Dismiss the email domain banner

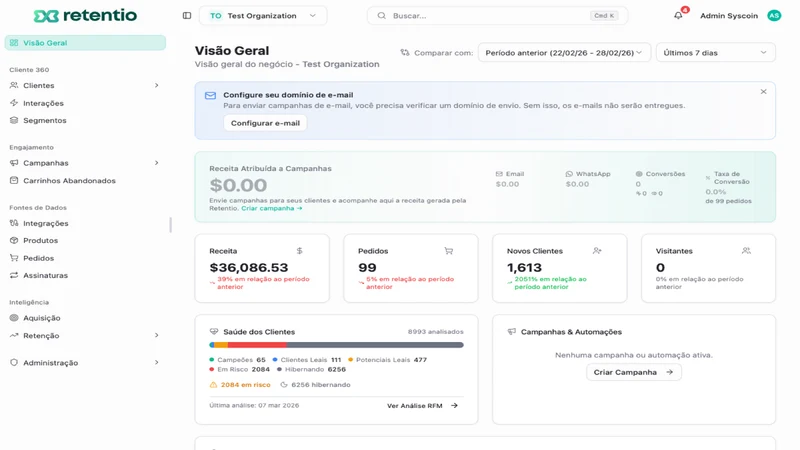coord(763,92)
